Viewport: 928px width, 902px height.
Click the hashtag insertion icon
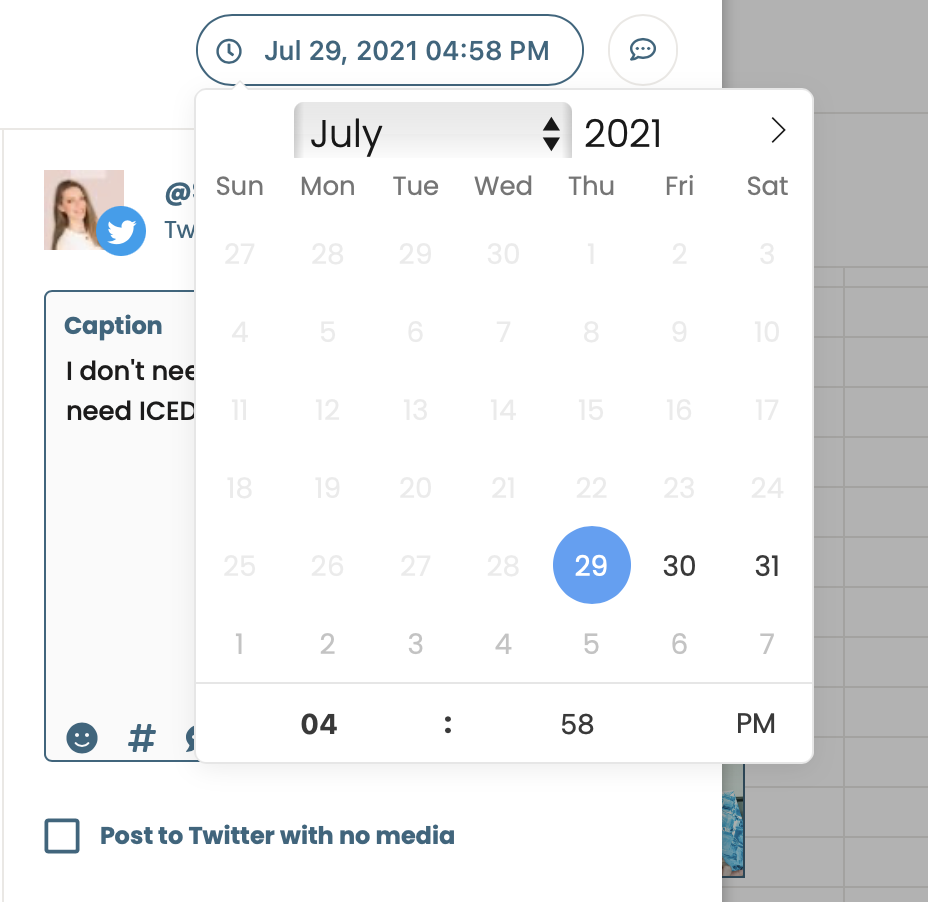[x=141, y=739]
